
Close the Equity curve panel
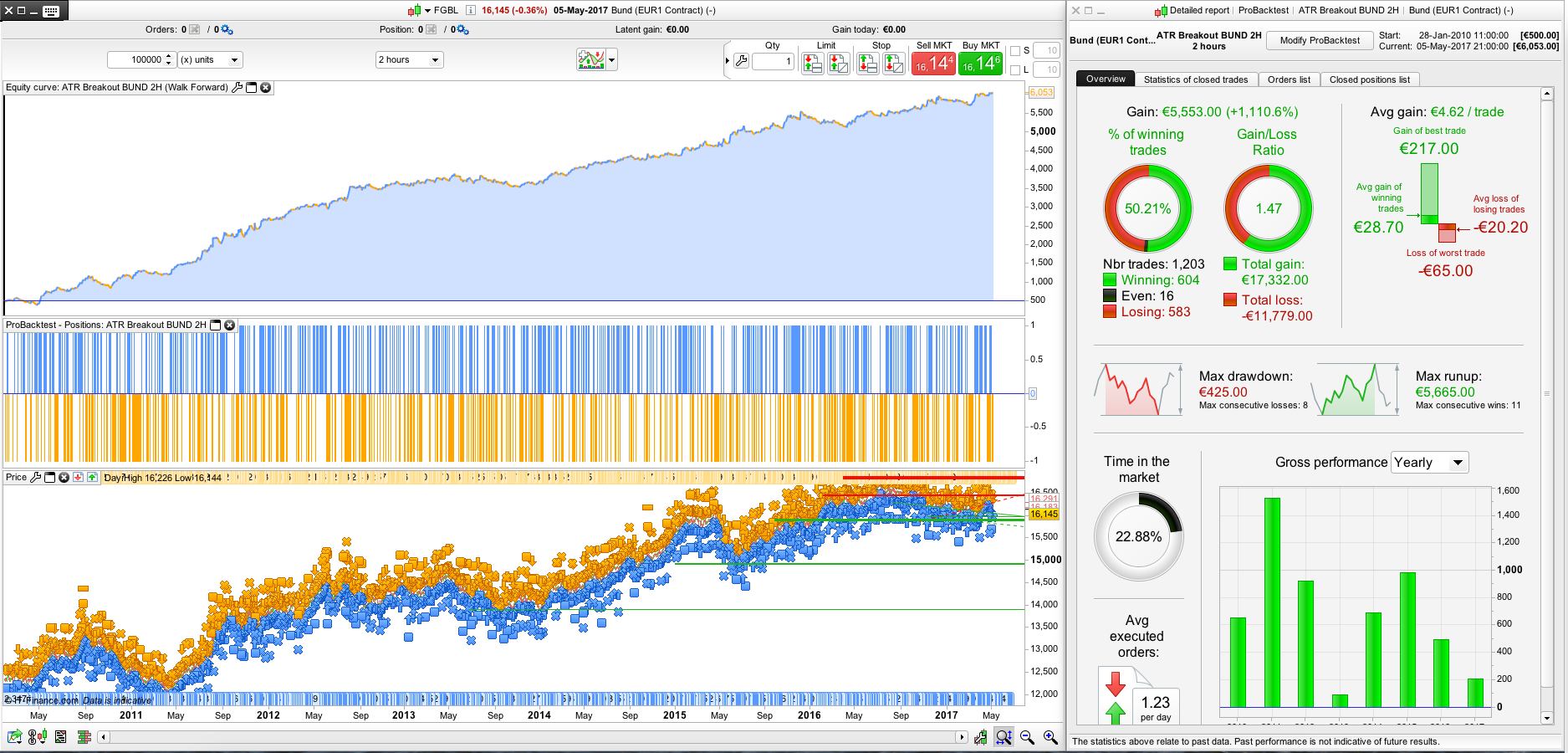265,87
